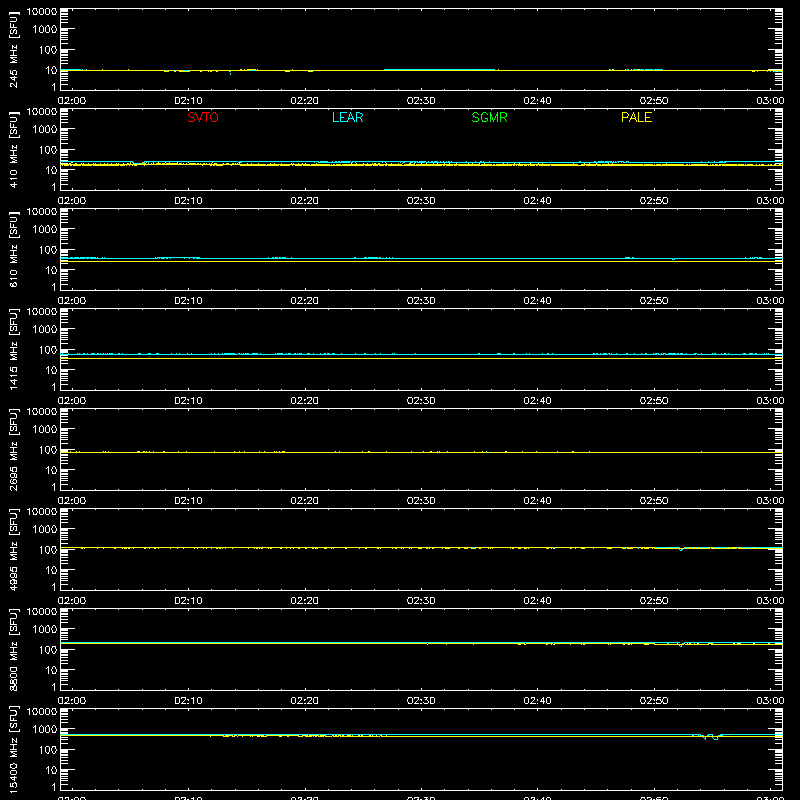Viewport: 800px width, 800px height.
Task: Click the 1000 tick label on 15400 MHz axis
Action: (x=45, y=730)
